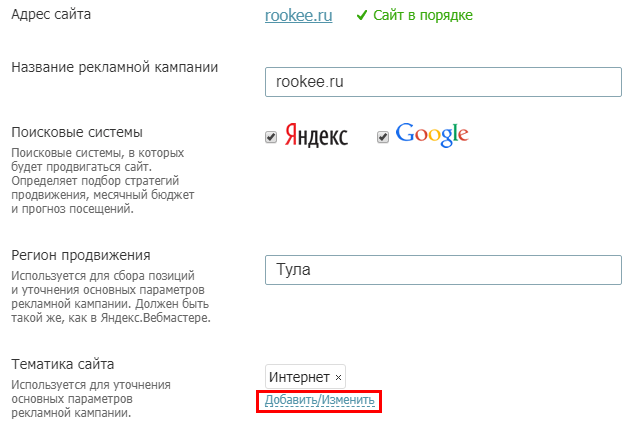
Task: Click the campaign name input field
Action: click(x=443, y=82)
